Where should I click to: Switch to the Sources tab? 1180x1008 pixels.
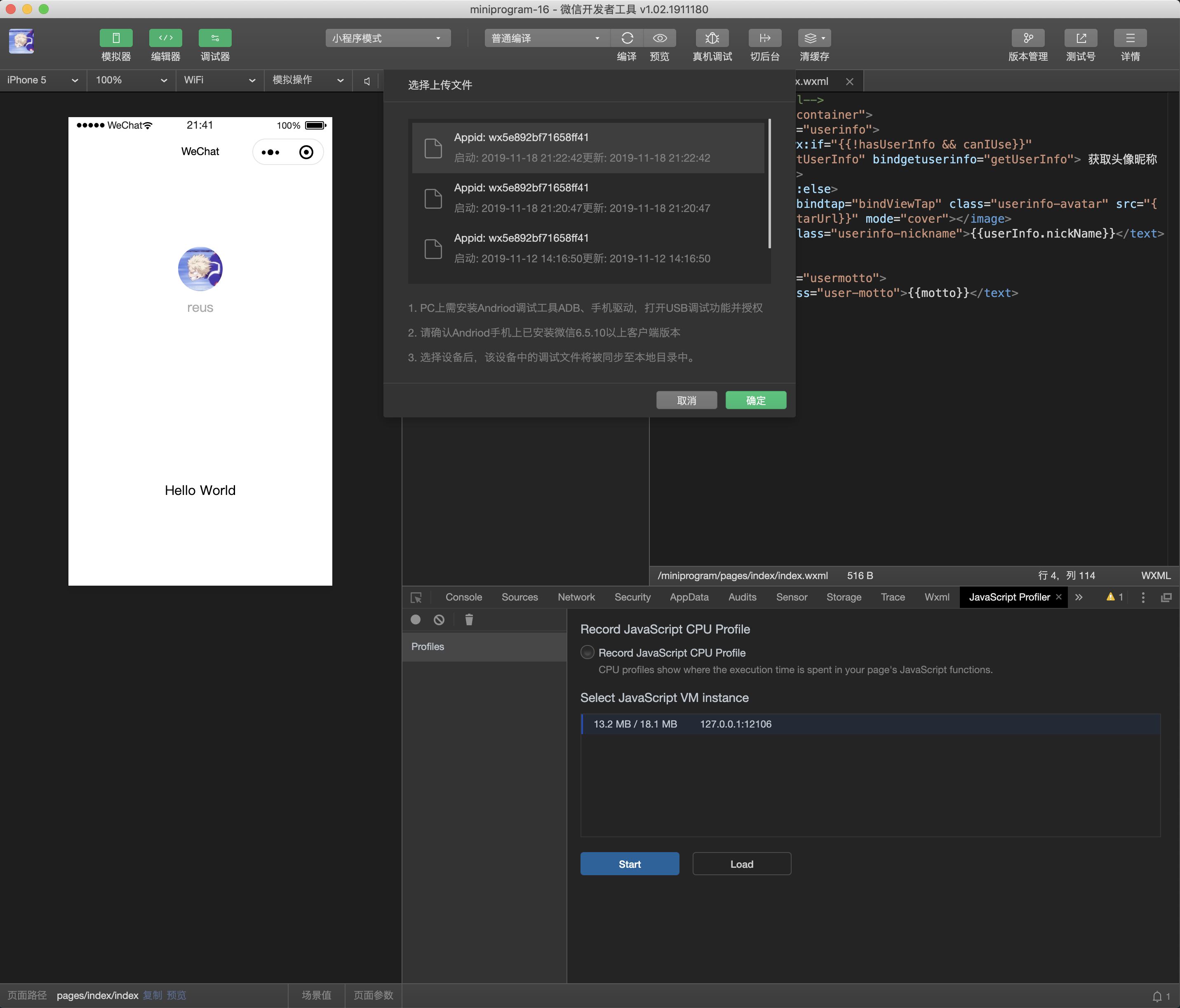pos(519,597)
